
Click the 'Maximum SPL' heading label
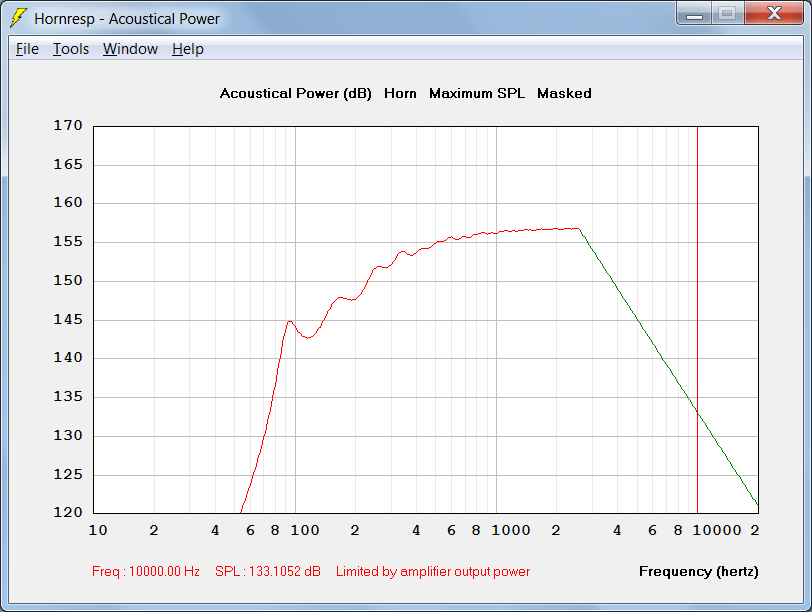pyautogui.click(x=477, y=93)
